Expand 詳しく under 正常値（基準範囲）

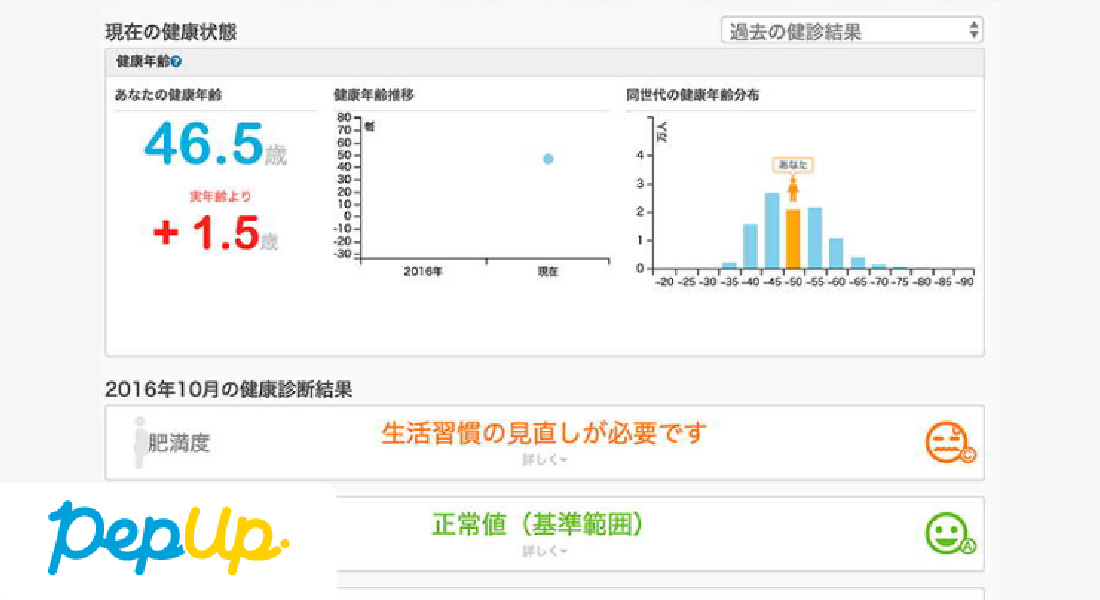pos(544,551)
